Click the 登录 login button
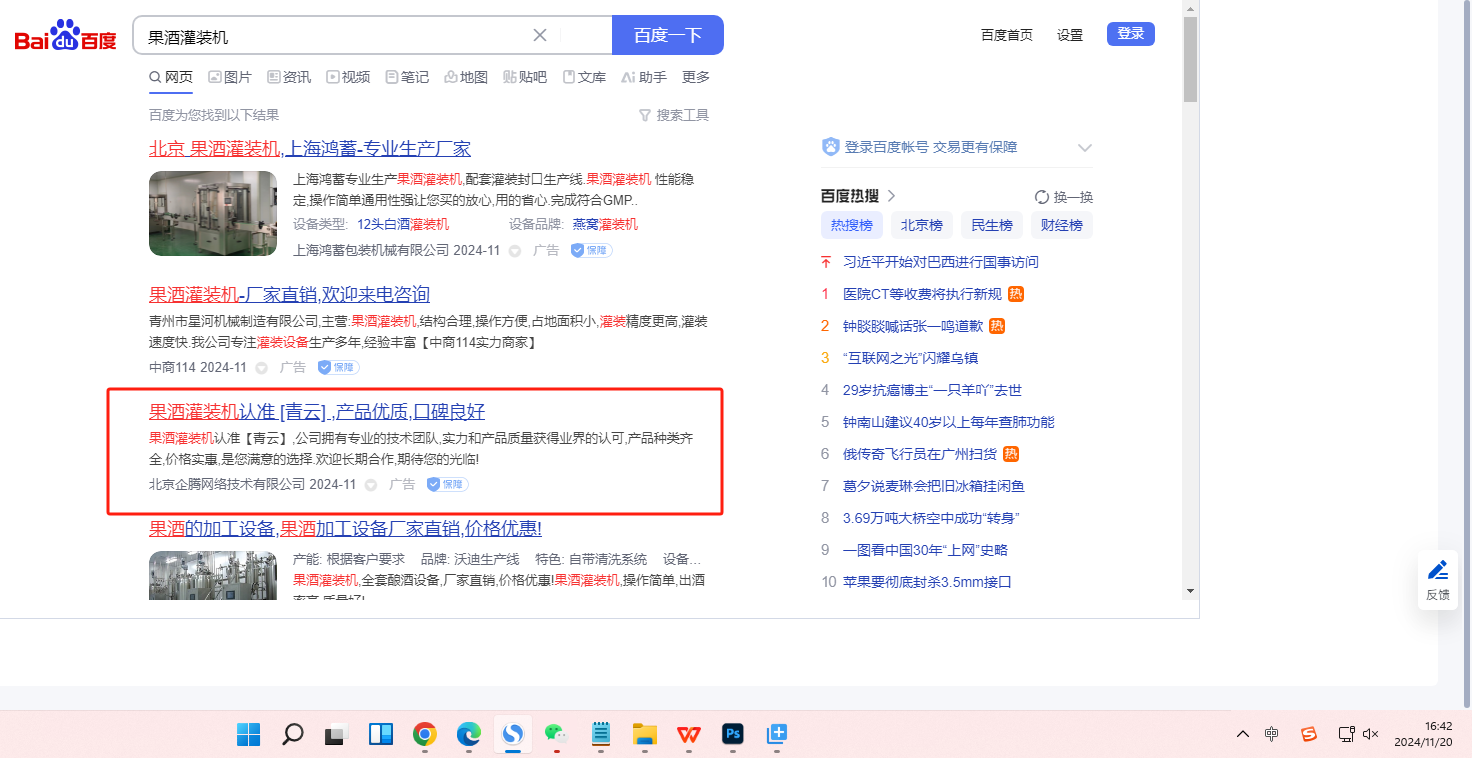 pyautogui.click(x=1130, y=34)
